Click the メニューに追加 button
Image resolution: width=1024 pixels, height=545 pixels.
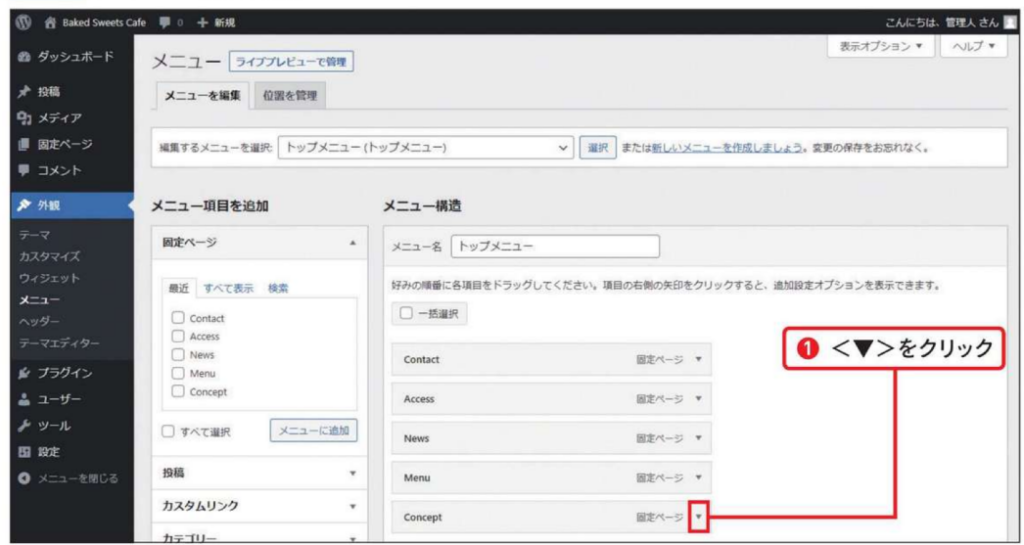click(x=313, y=430)
